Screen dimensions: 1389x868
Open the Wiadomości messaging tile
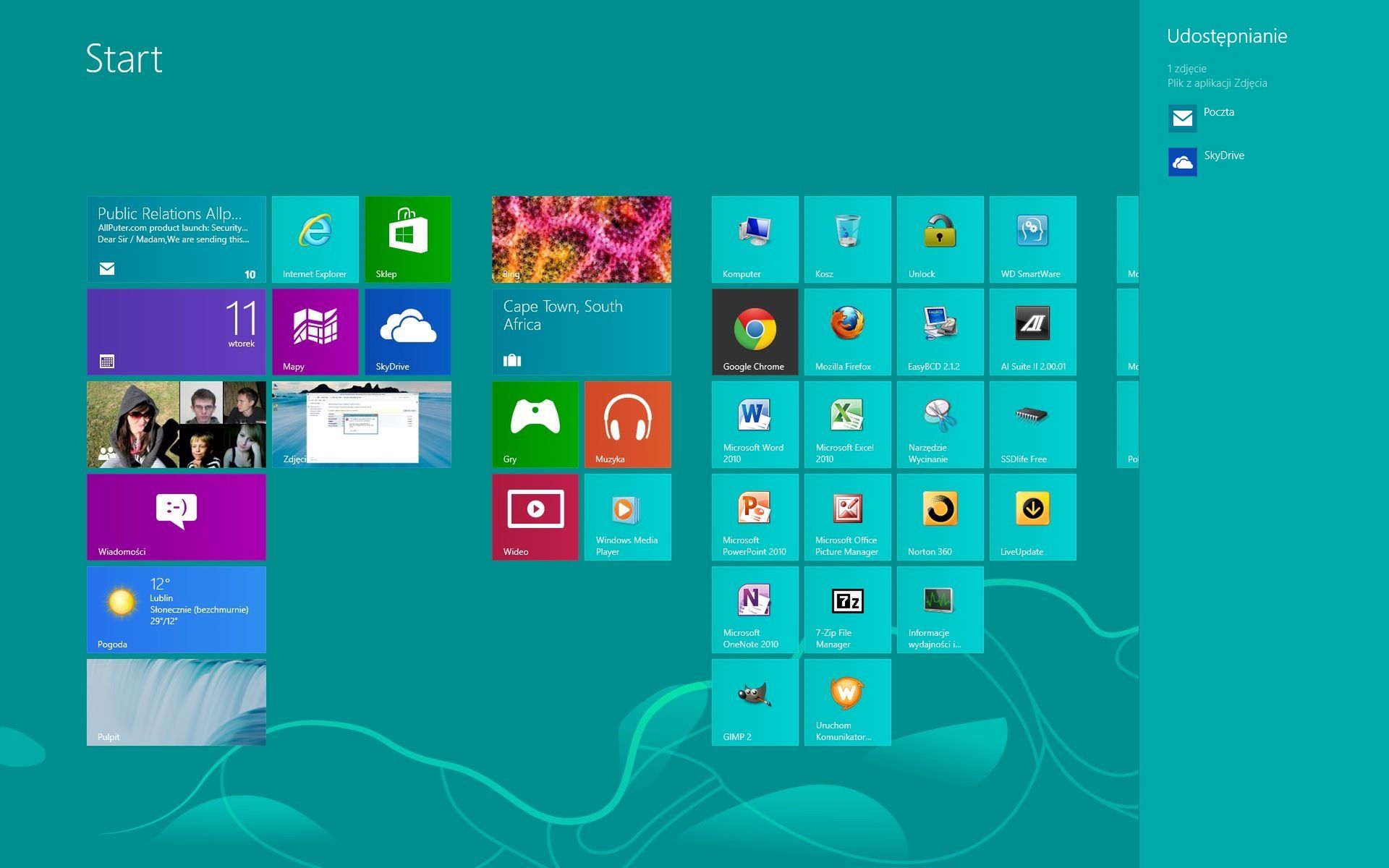[x=177, y=517]
